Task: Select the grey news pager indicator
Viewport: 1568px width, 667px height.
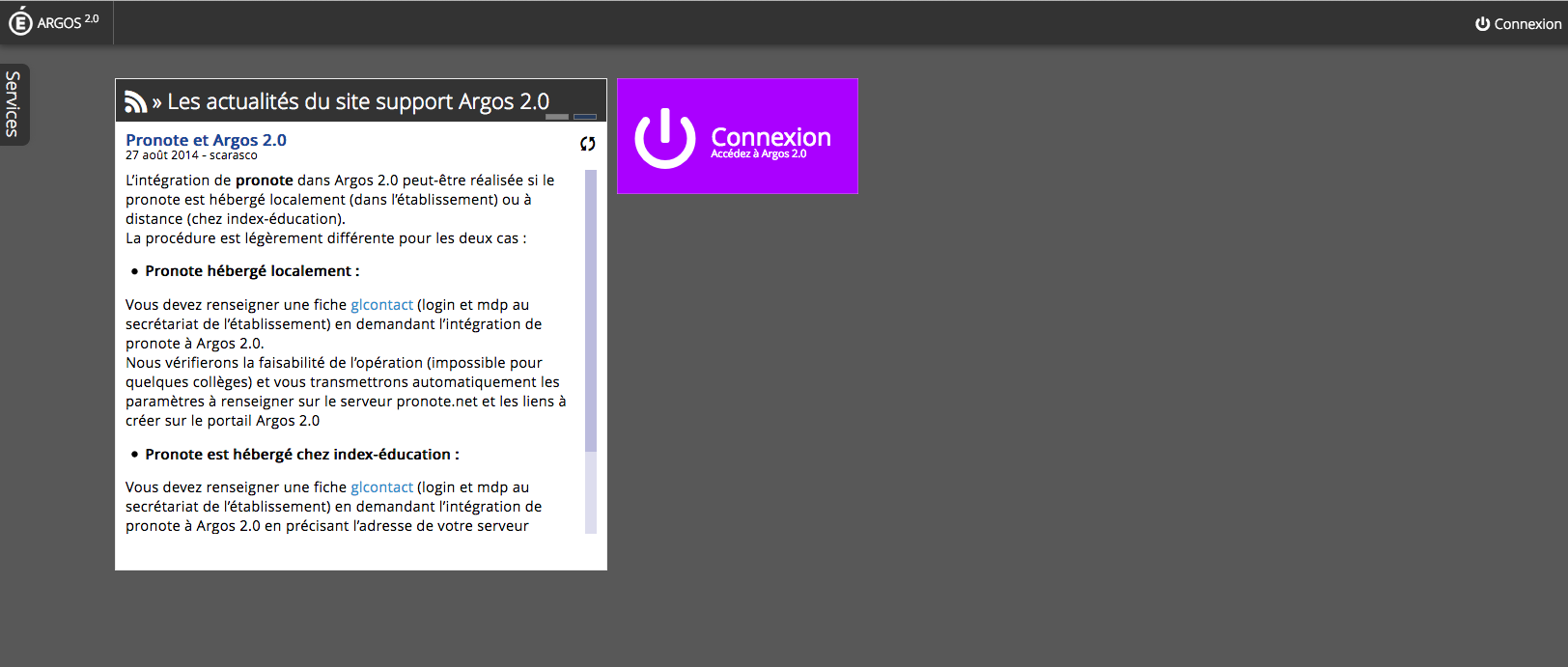Action: pyautogui.click(x=557, y=117)
